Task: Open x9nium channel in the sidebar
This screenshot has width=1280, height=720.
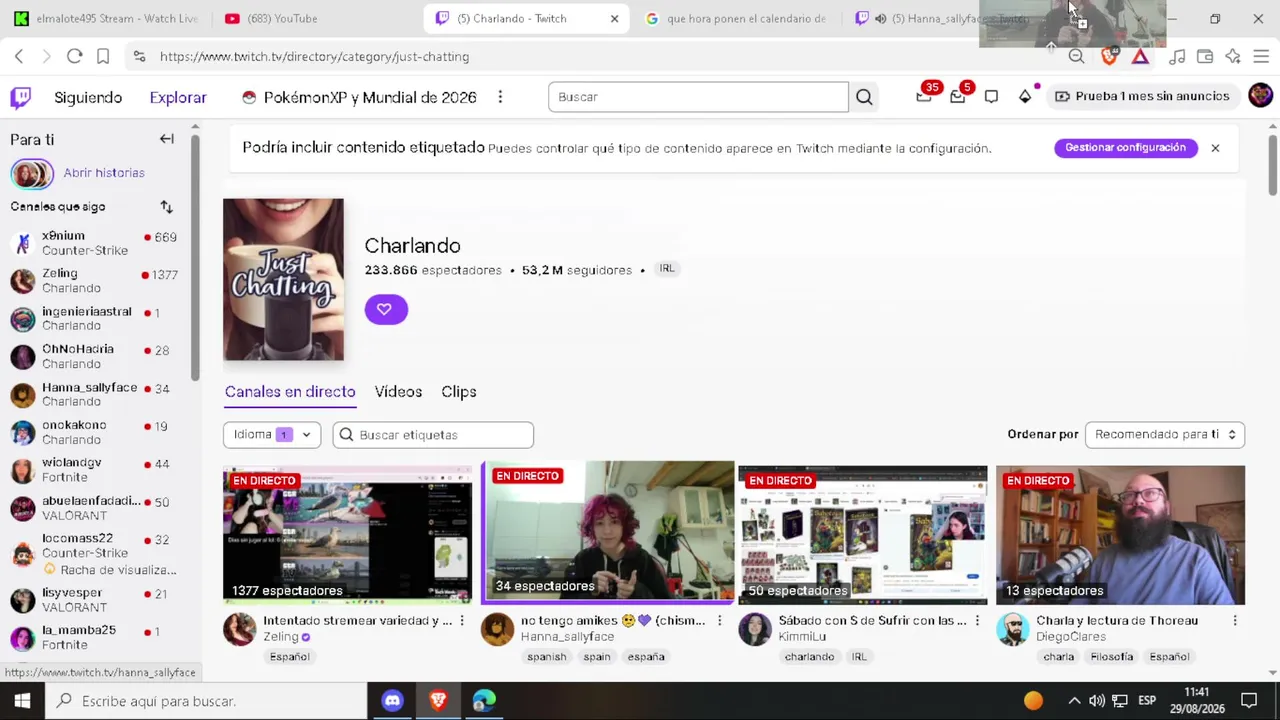Action: coord(94,243)
